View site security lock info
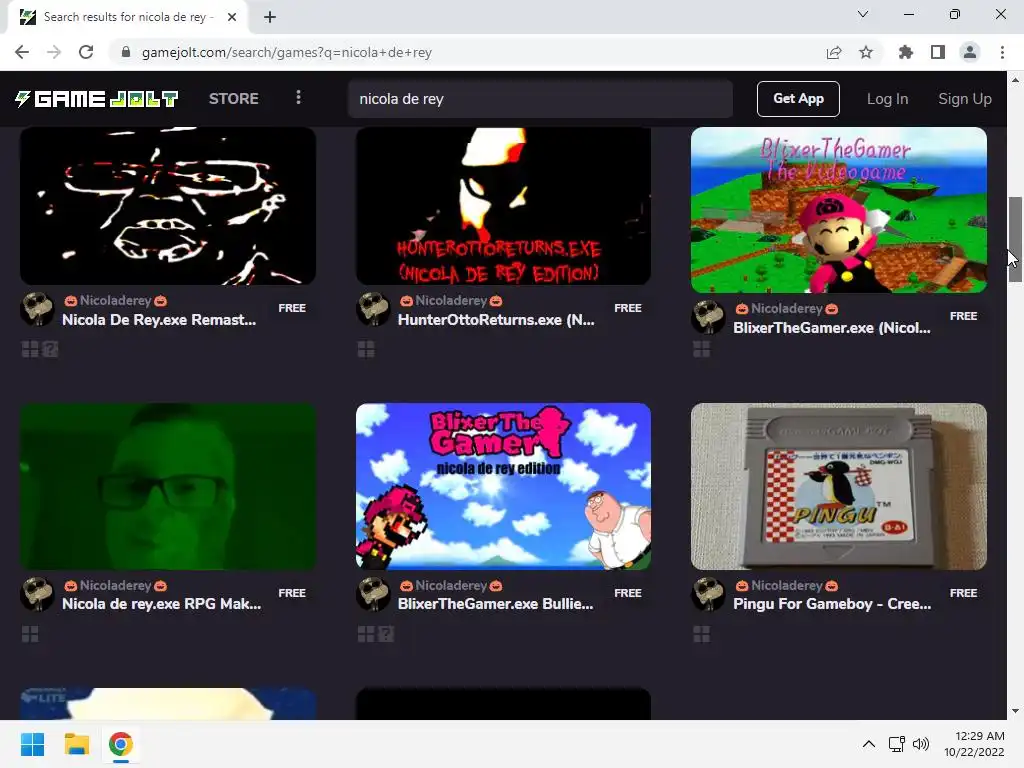Image resolution: width=1024 pixels, height=768 pixels. point(126,52)
